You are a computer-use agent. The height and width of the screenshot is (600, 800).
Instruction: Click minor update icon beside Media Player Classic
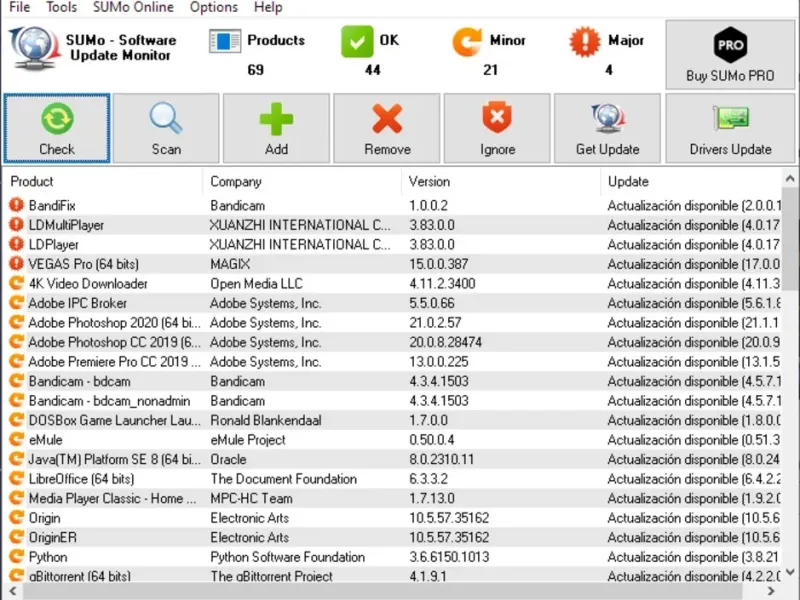coord(16,498)
